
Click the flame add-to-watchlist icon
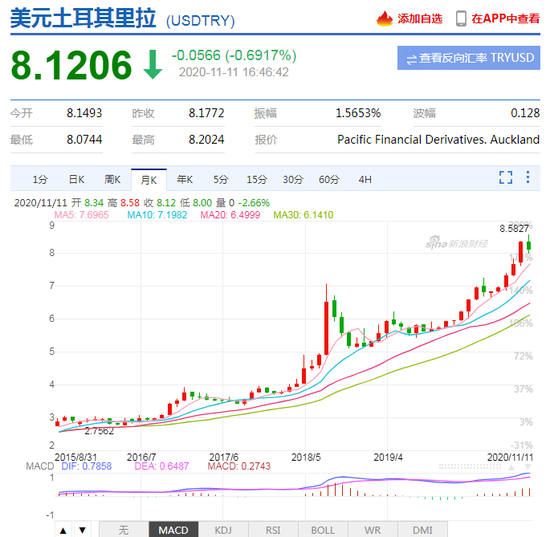pyautogui.click(x=384, y=19)
